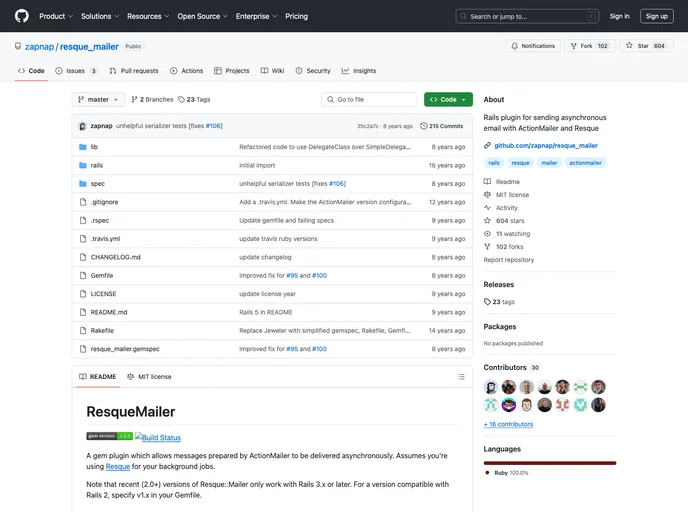
Task: Open the Wiki tab
Action: point(272,71)
